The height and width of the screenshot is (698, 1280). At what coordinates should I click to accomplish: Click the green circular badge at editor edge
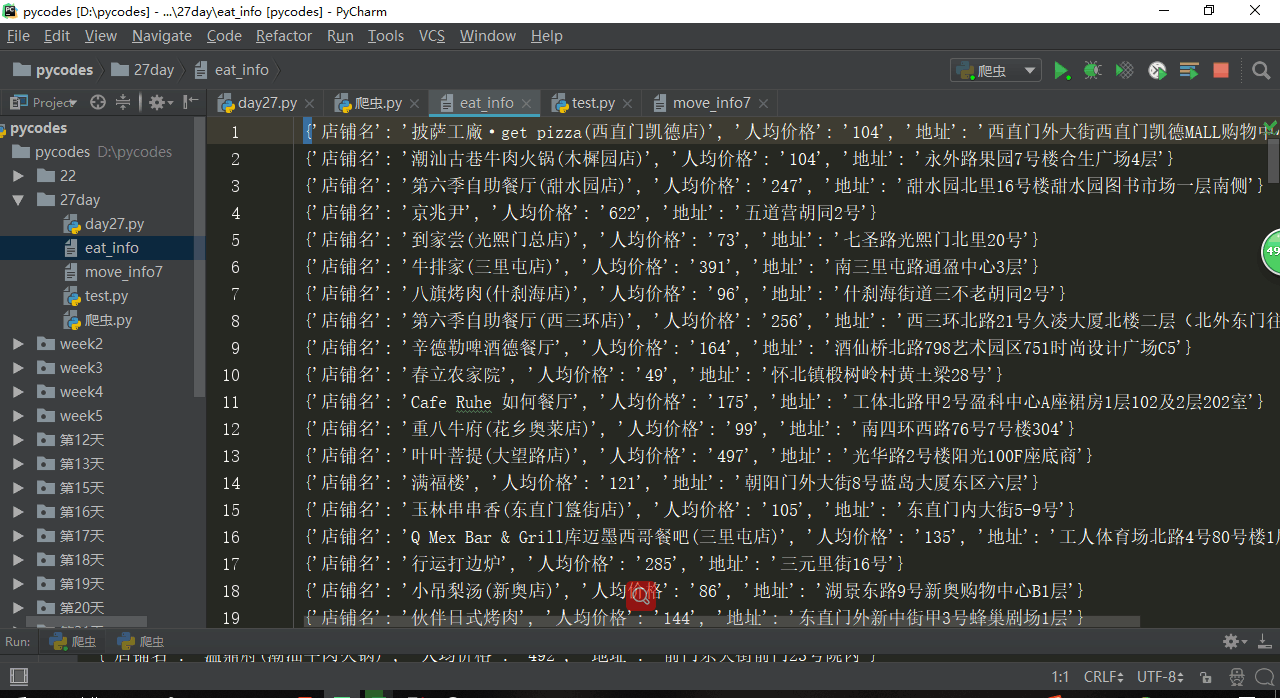tap(1271, 251)
